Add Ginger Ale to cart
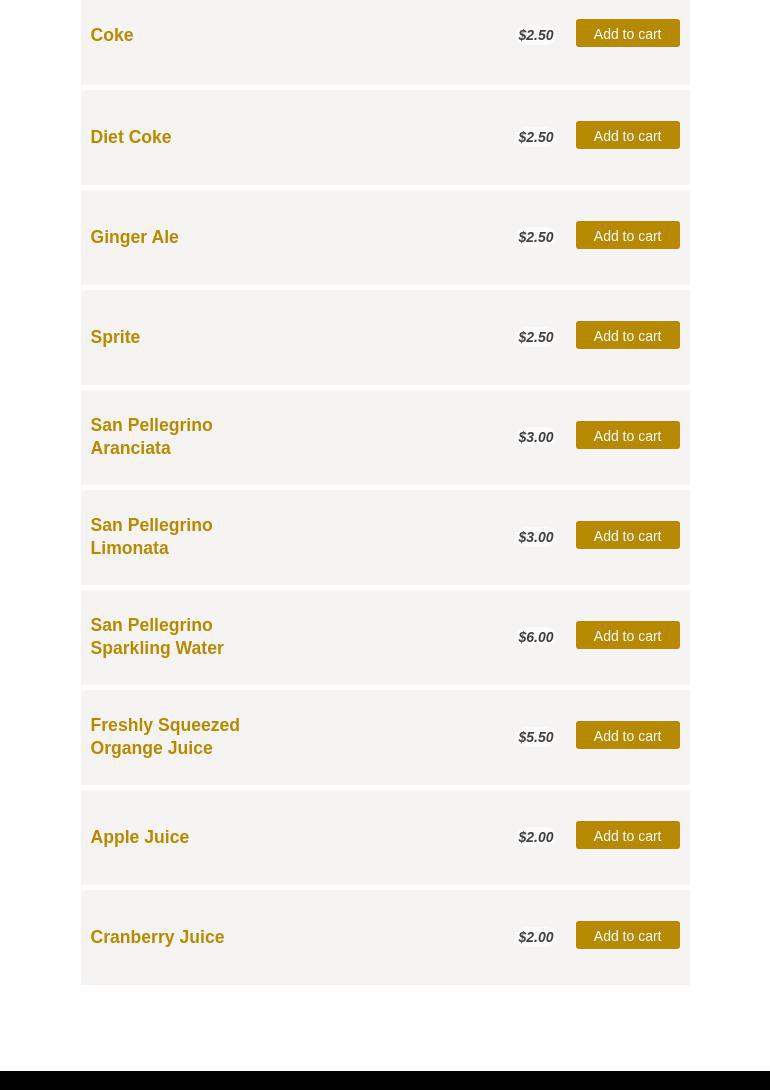 coord(627,236)
